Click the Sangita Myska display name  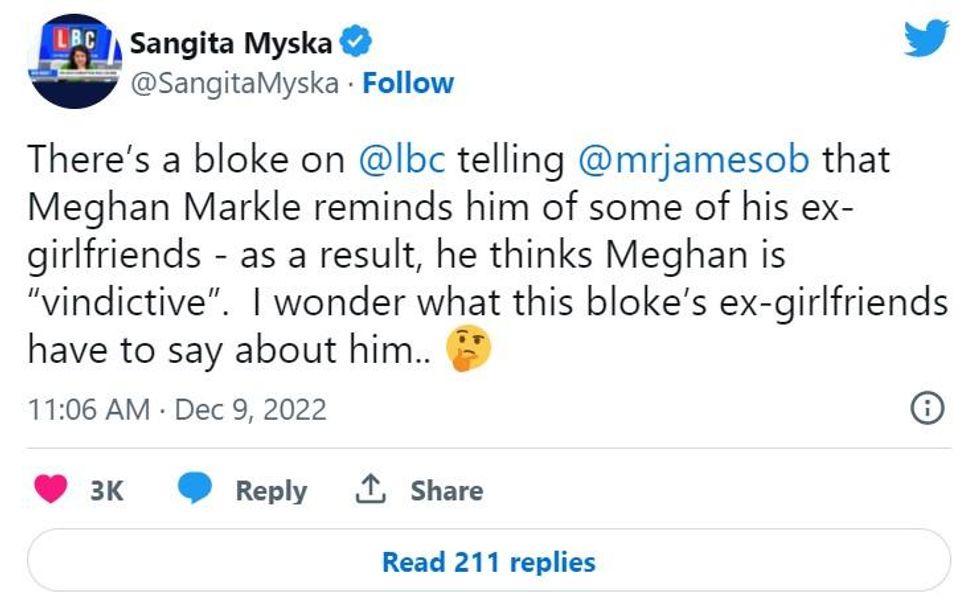click(232, 44)
